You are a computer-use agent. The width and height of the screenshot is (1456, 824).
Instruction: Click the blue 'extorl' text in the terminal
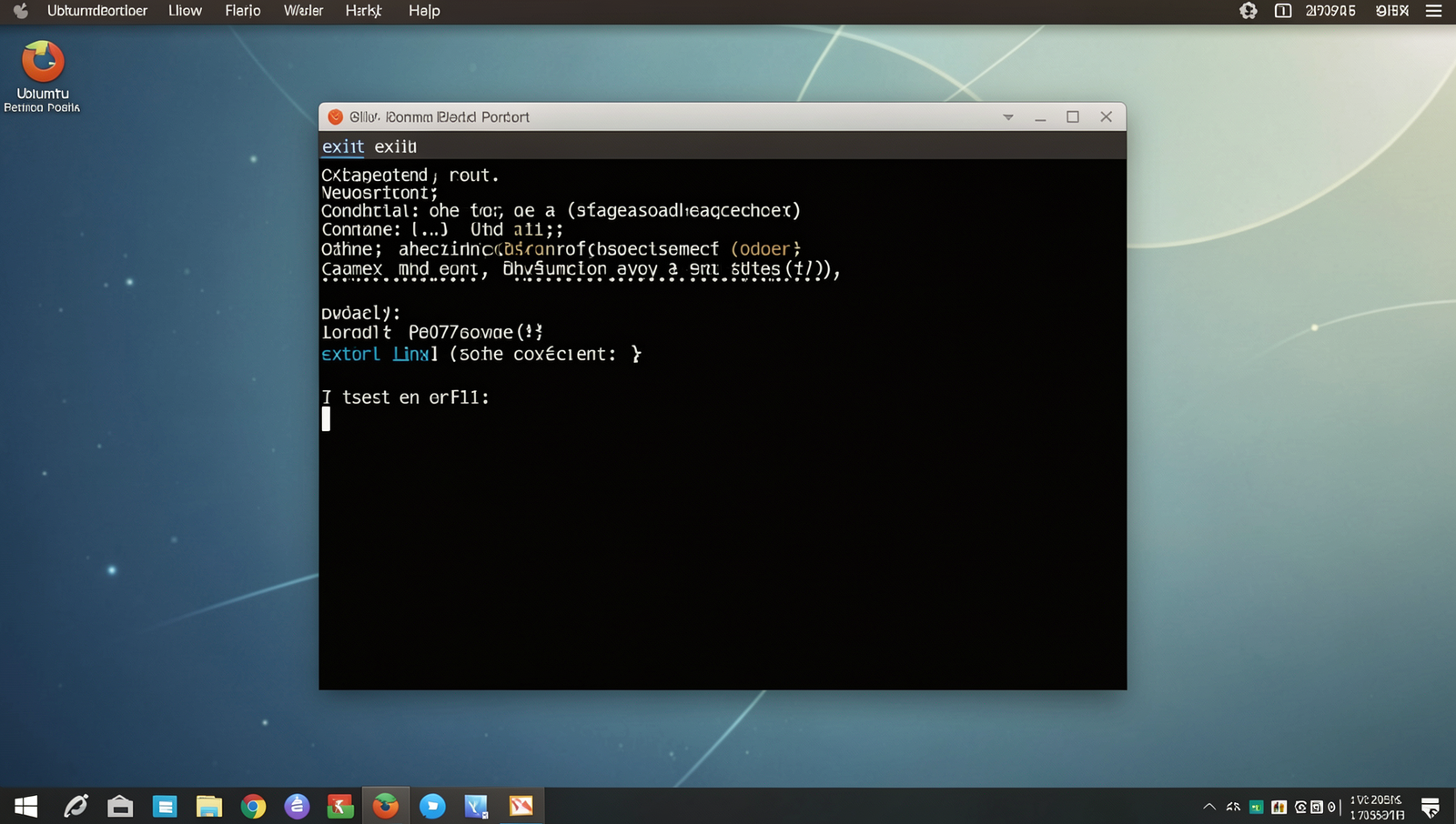(x=350, y=354)
